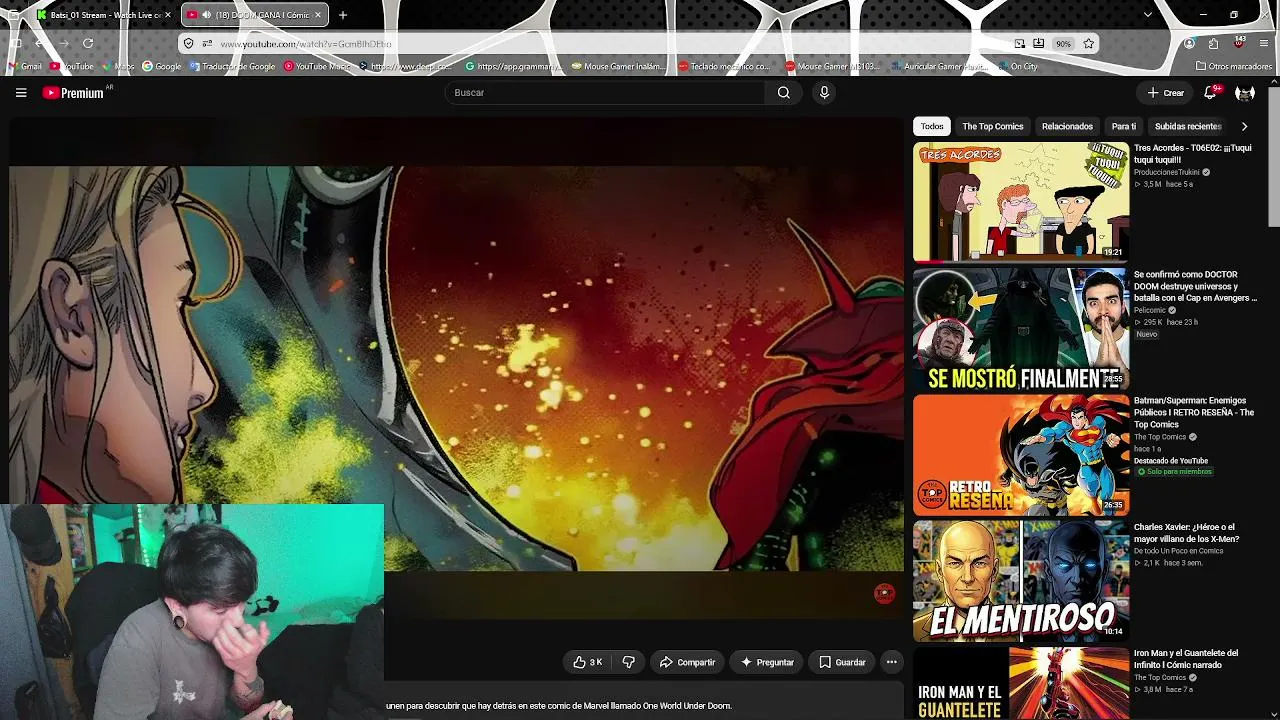Image resolution: width=1280 pixels, height=720 pixels.
Task: Click the Compartir share button
Action: pos(688,662)
